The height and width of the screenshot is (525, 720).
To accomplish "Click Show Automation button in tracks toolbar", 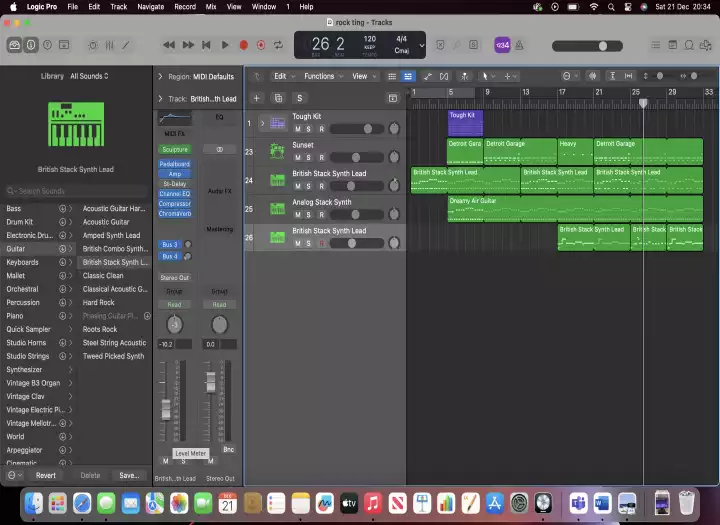I will 428,76.
